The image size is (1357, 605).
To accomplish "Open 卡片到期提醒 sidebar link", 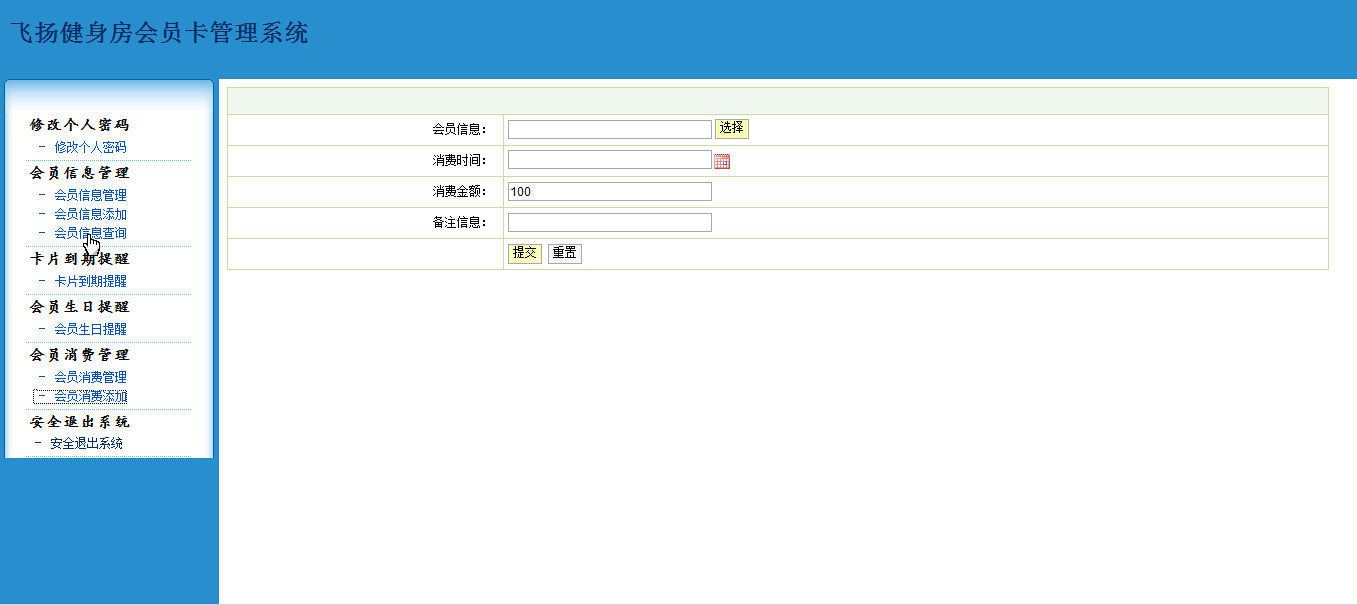I will click(90, 281).
